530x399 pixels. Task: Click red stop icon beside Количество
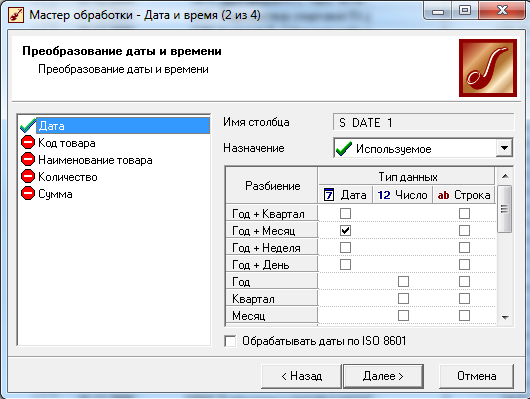28,176
